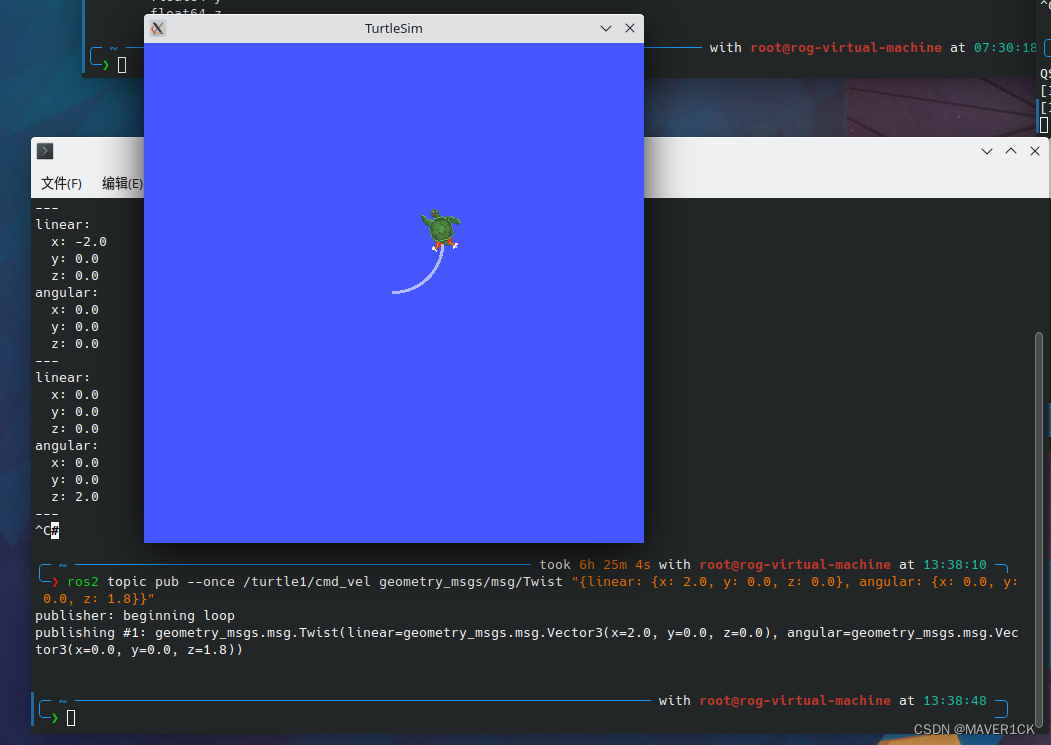
Task: Minimize the TurtleSim window with chevron
Action: (x=606, y=28)
